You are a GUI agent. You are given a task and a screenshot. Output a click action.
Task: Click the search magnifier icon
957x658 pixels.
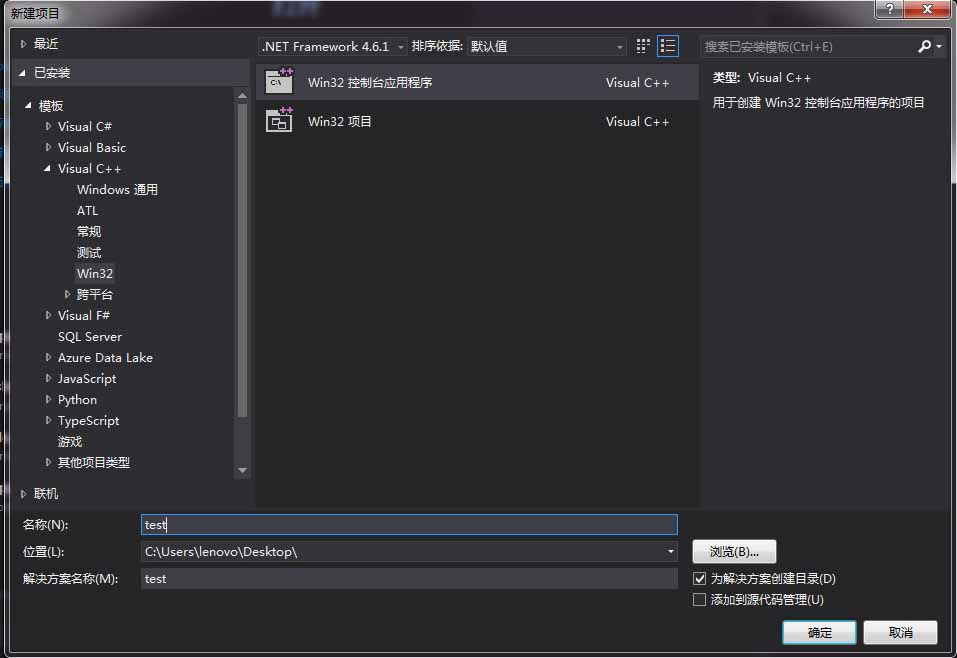click(925, 46)
